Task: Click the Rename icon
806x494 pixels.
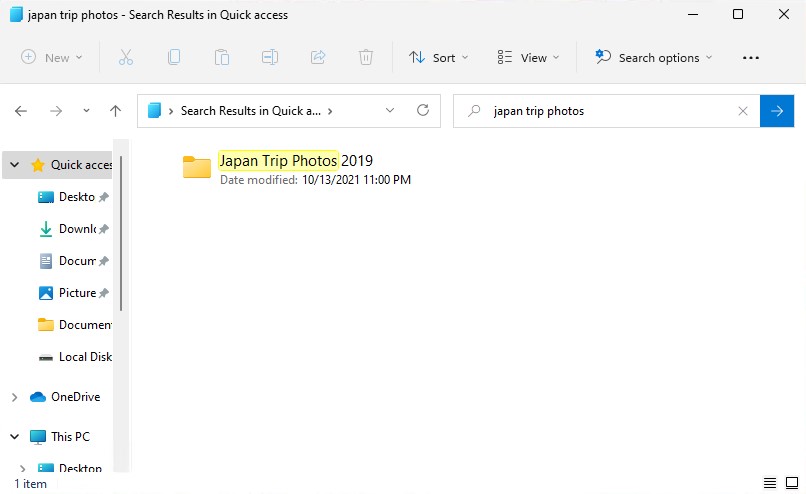Action: (x=269, y=57)
